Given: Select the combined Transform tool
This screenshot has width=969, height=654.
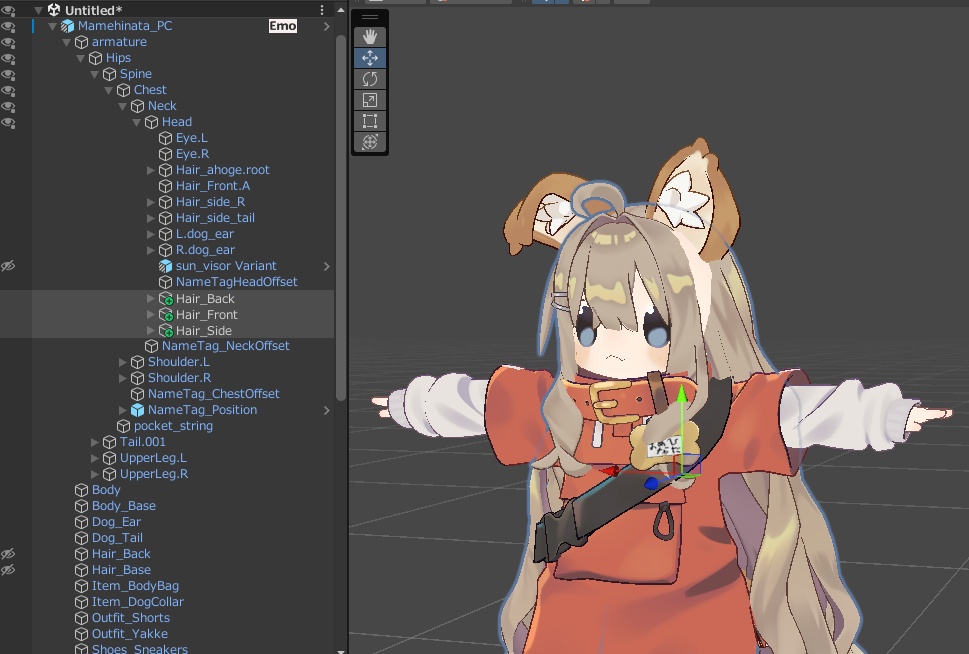Looking at the screenshot, I should coord(370,142).
